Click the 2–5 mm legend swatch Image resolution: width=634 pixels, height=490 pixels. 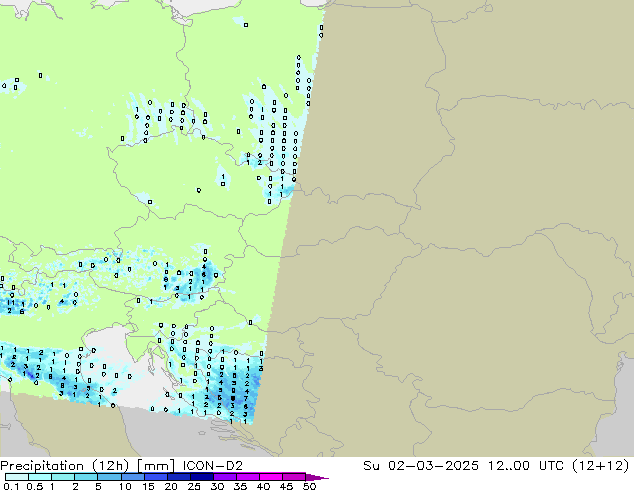[x=86, y=477]
